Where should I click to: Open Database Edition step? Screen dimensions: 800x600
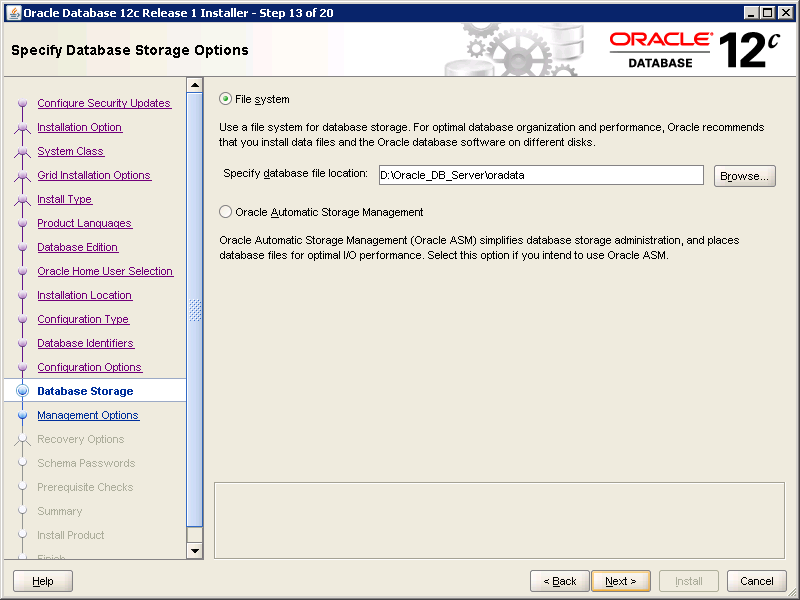(78, 247)
